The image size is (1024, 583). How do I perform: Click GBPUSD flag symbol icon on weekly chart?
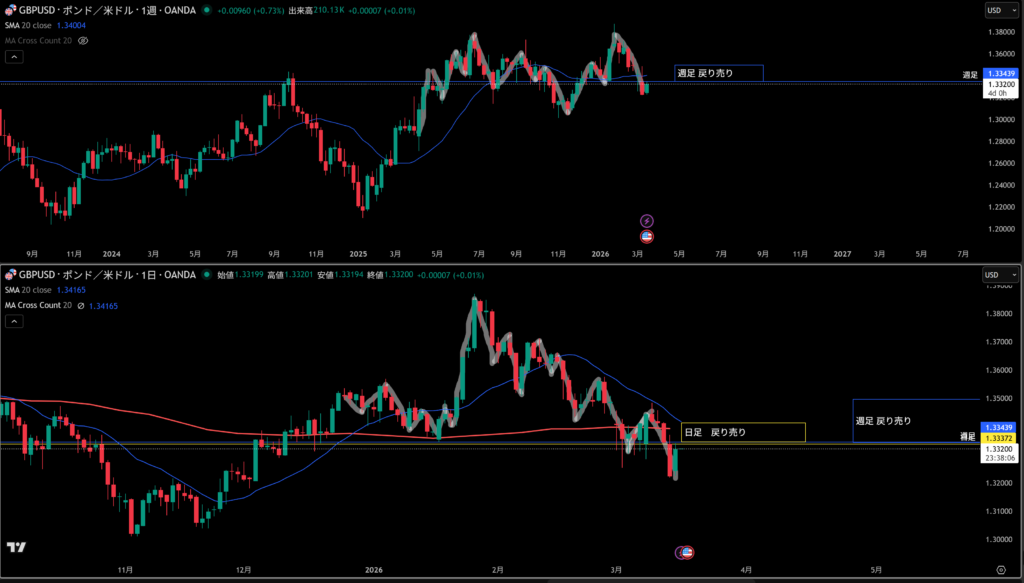tap(11, 10)
